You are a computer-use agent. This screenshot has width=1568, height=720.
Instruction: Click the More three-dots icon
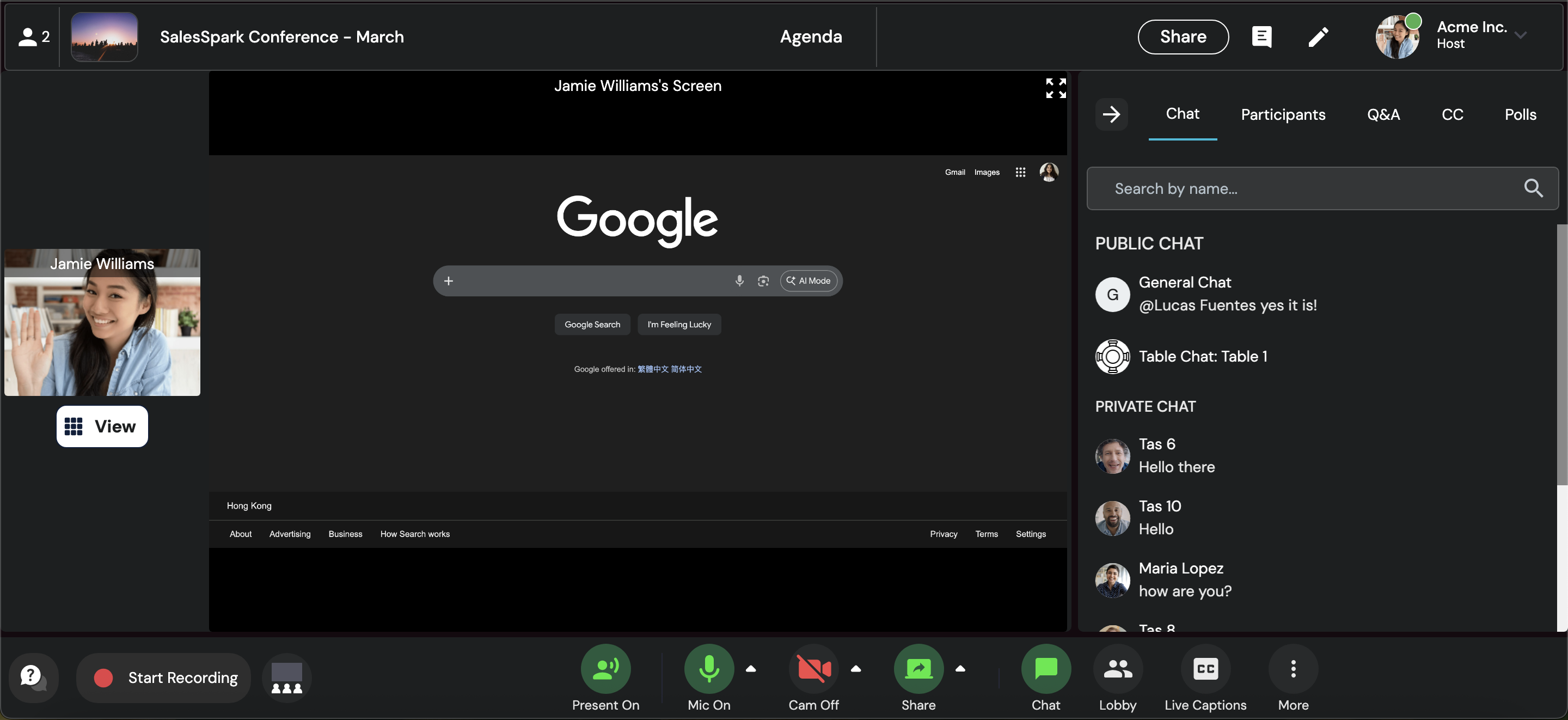tap(1293, 669)
